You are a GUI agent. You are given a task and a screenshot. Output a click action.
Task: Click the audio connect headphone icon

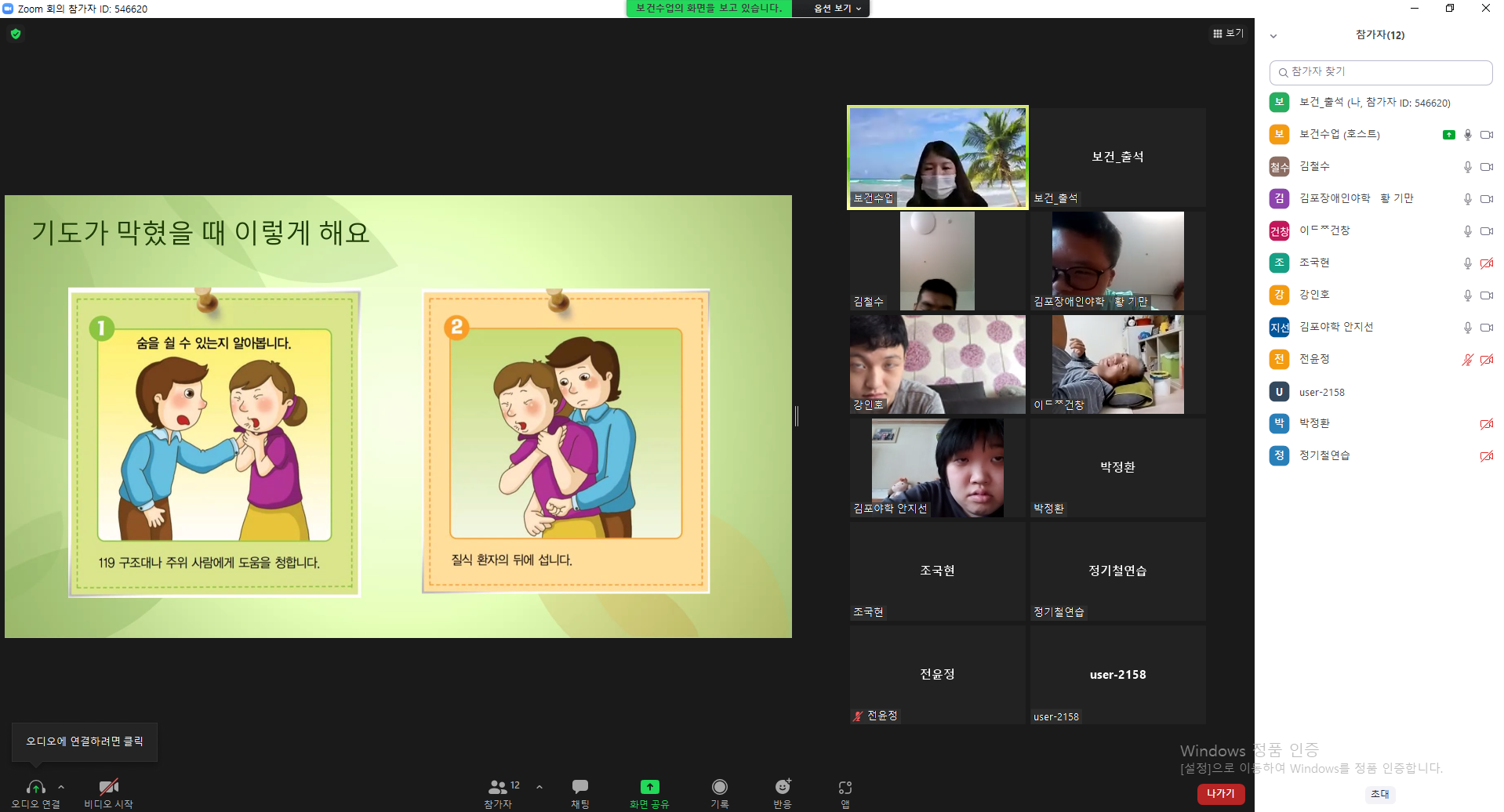pyautogui.click(x=35, y=787)
